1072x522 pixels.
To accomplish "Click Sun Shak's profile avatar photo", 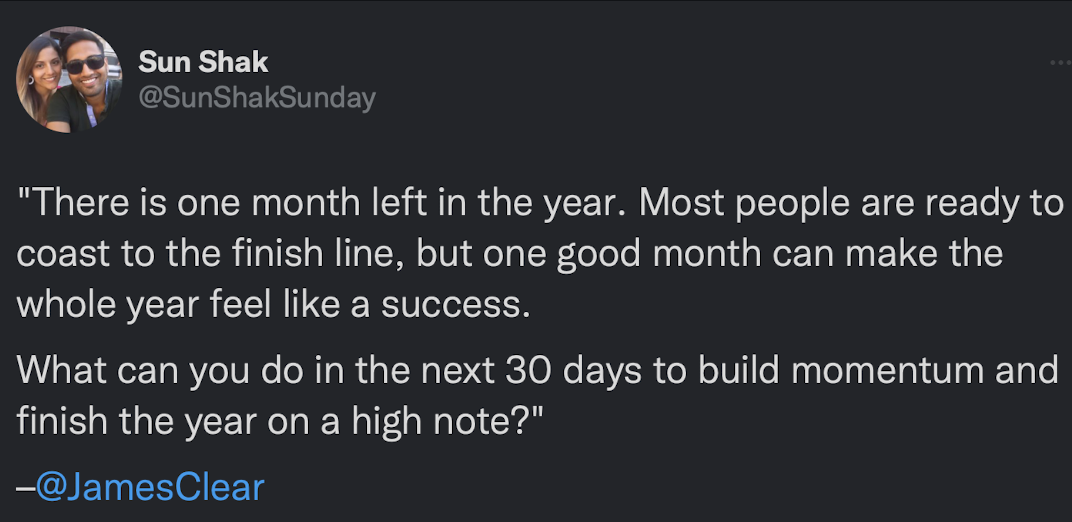I will click(68, 80).
